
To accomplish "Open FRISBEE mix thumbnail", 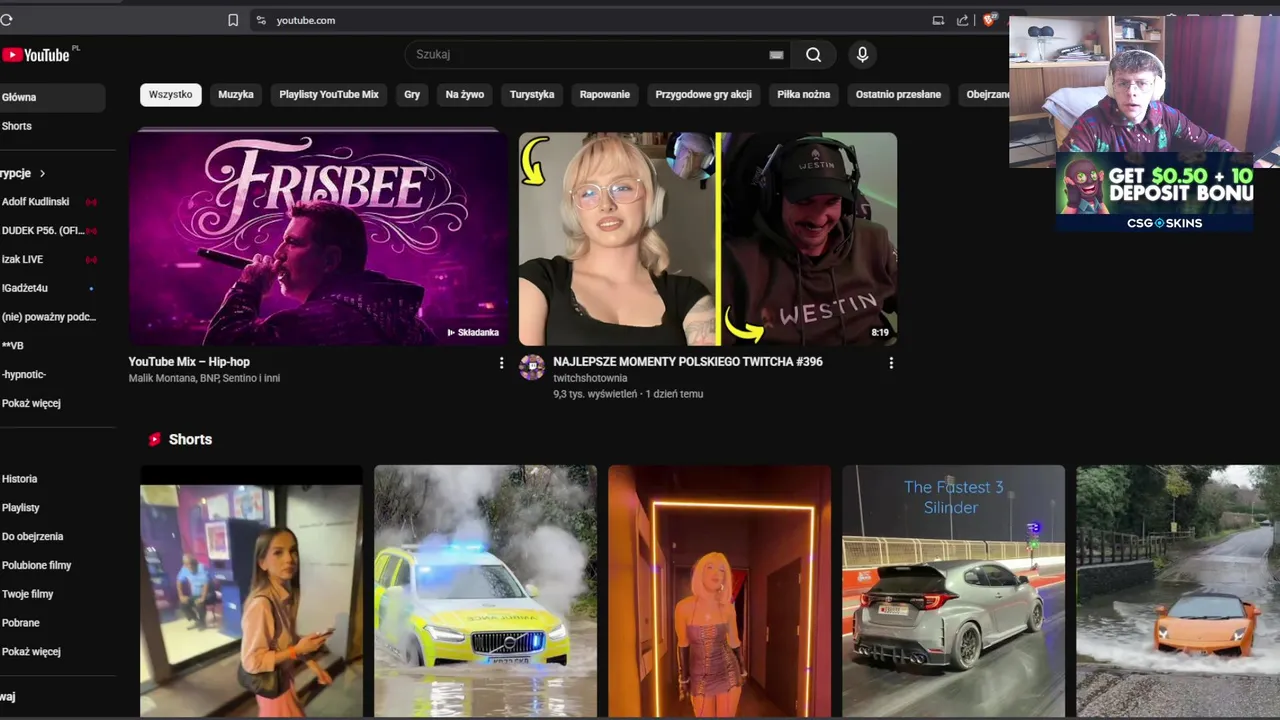I will coord(317,239).
